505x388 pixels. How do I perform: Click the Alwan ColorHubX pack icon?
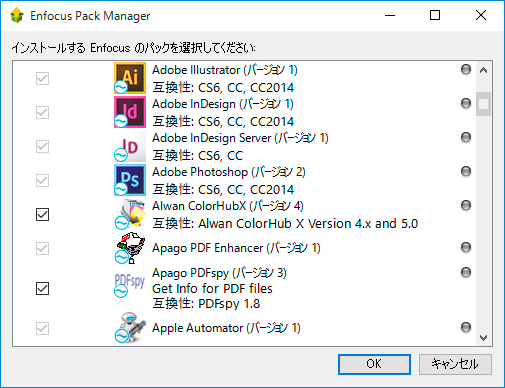click(x=130, y=214)
